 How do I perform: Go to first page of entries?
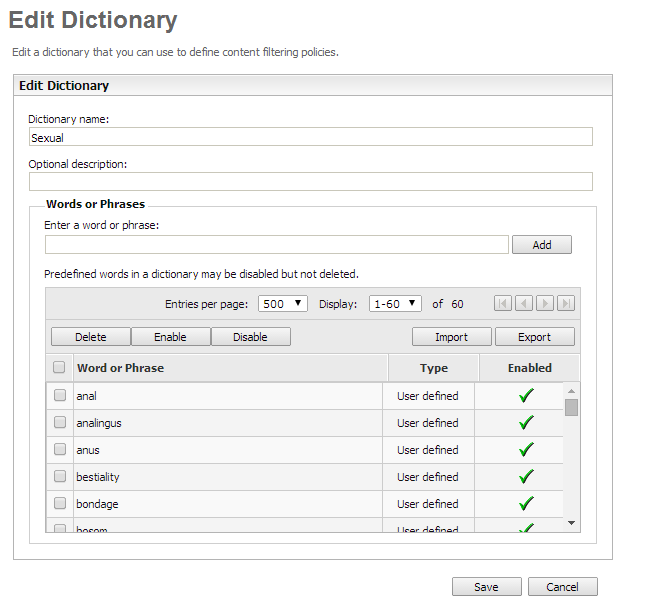tap(503, 303)
